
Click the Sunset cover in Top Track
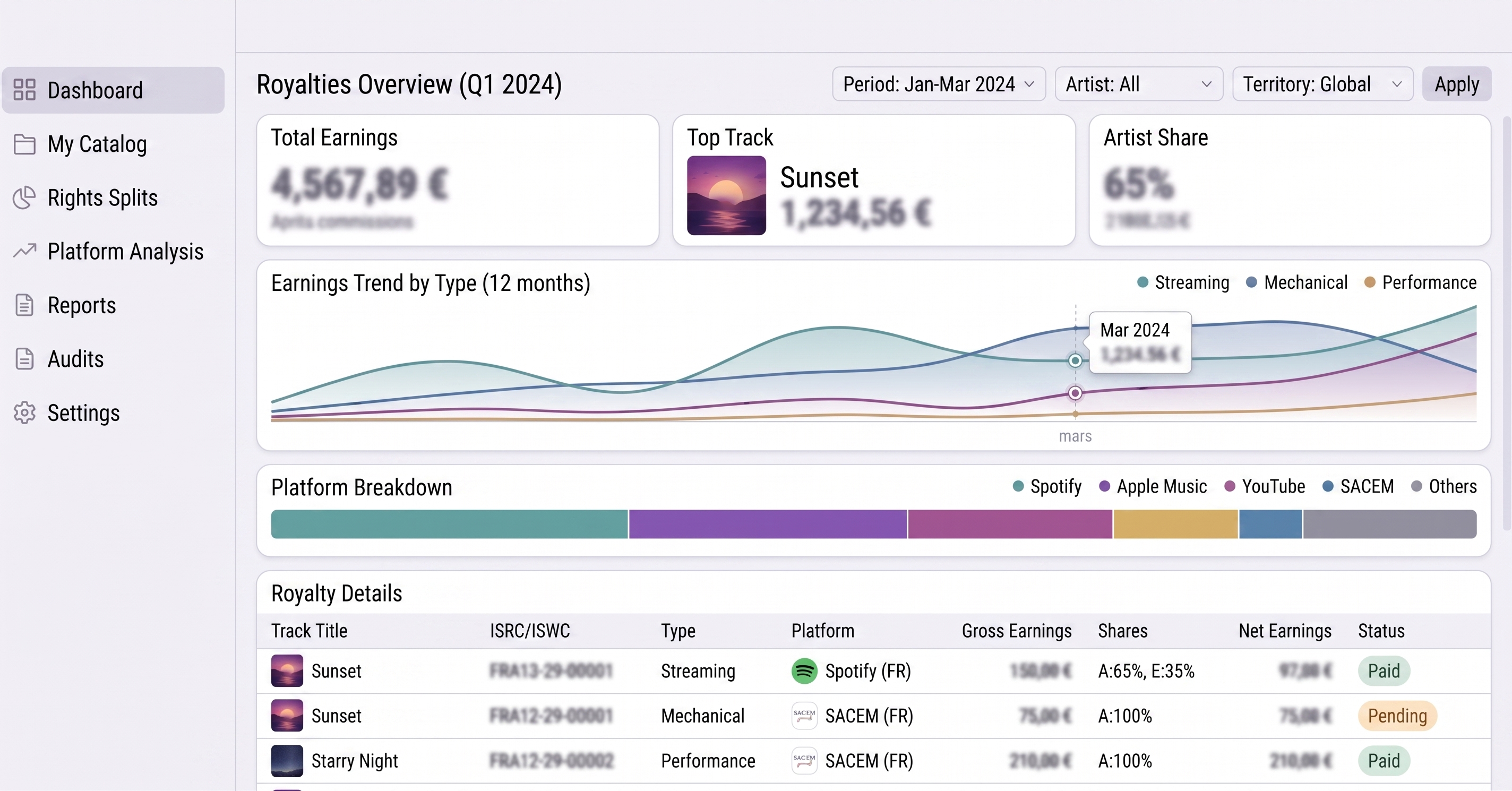(x=726, y=195)
